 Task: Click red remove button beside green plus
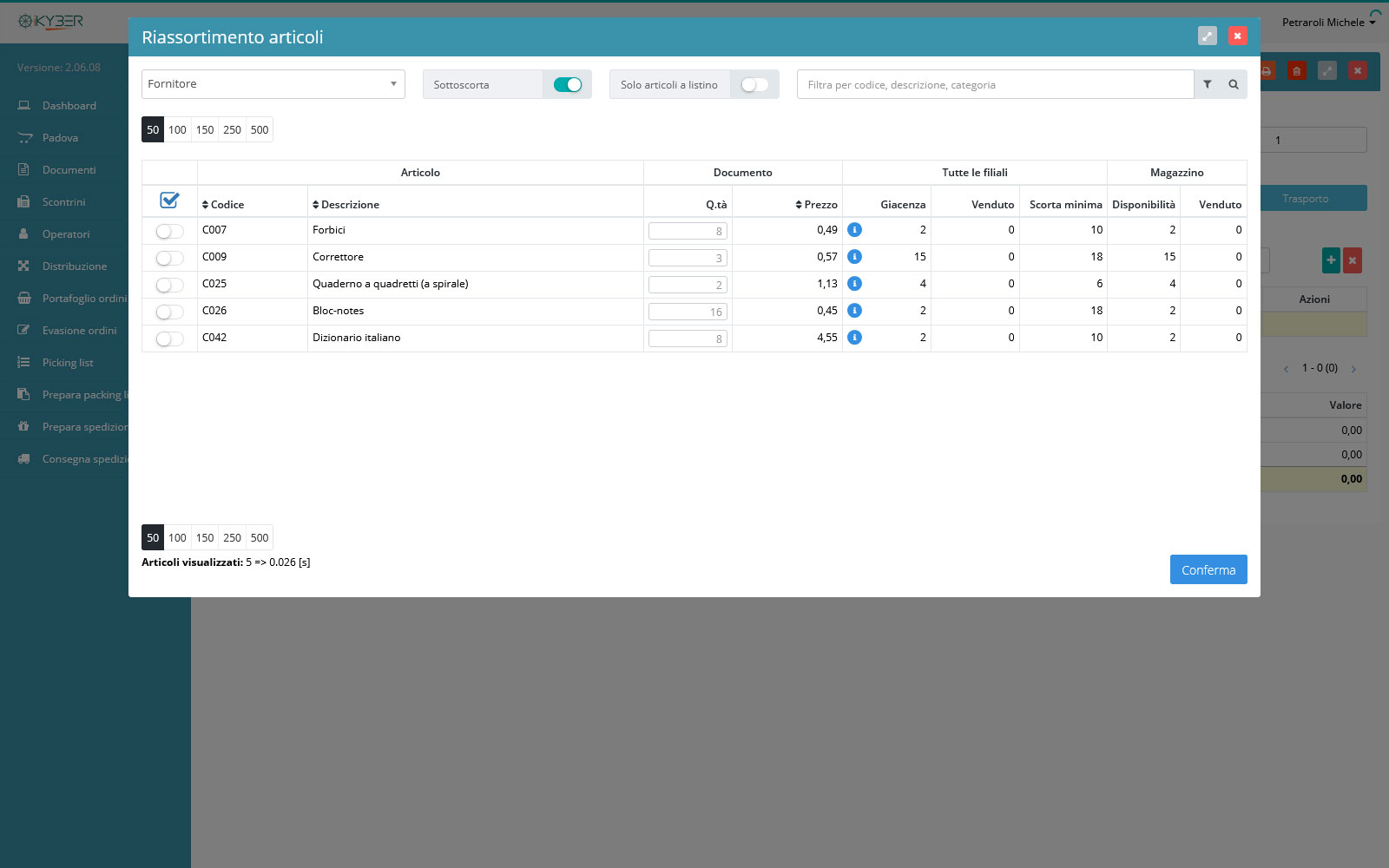(x=1353, y=260)
